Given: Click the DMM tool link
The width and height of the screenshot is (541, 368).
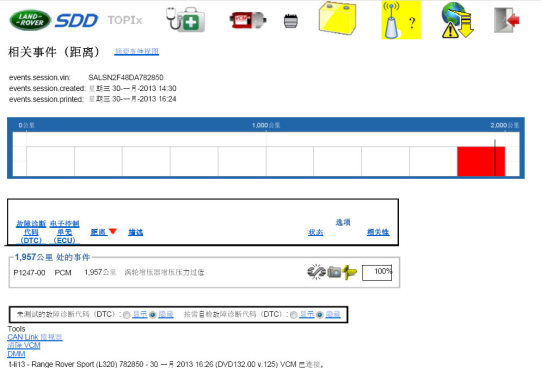Looking at the screenshot, I should (x=16, y=354).
